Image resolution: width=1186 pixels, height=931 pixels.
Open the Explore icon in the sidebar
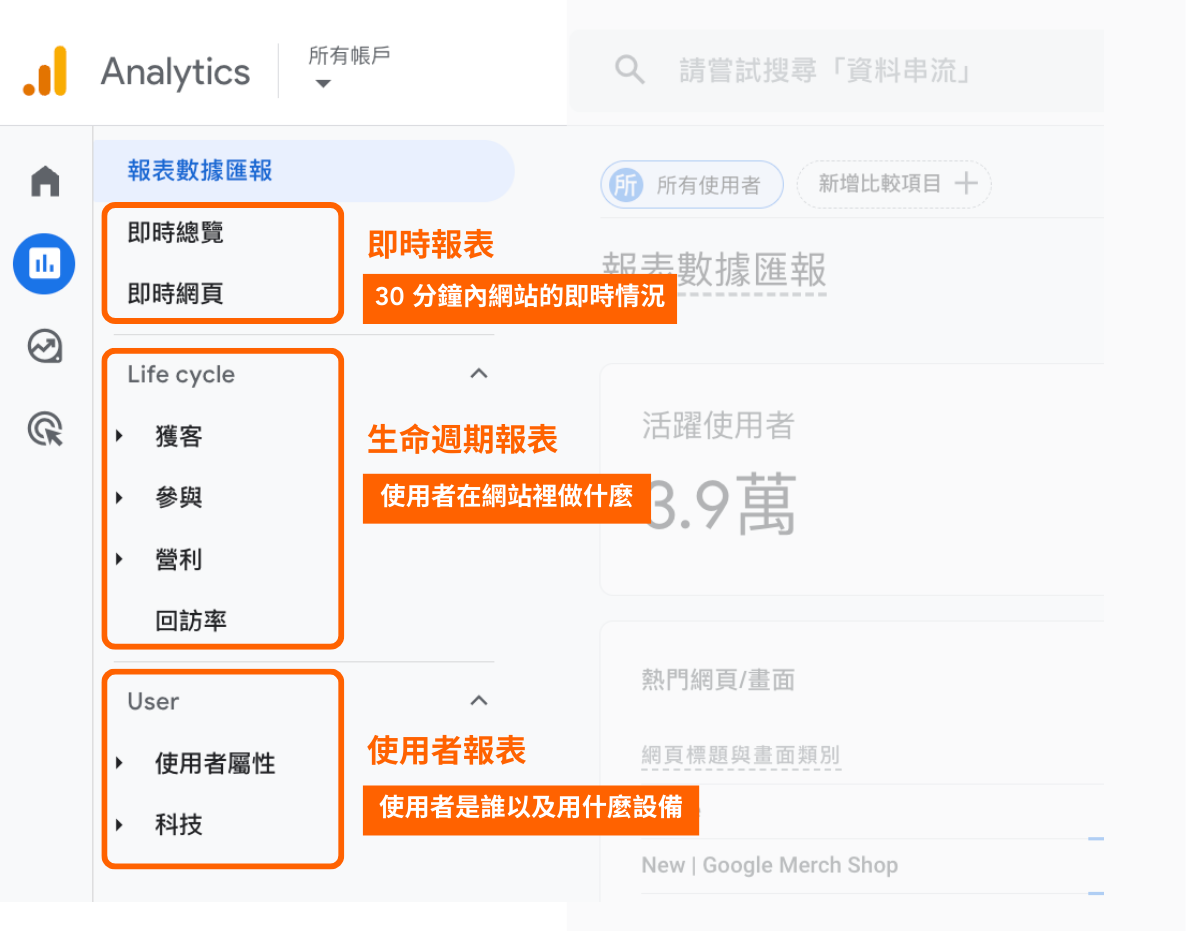point(44,347)
